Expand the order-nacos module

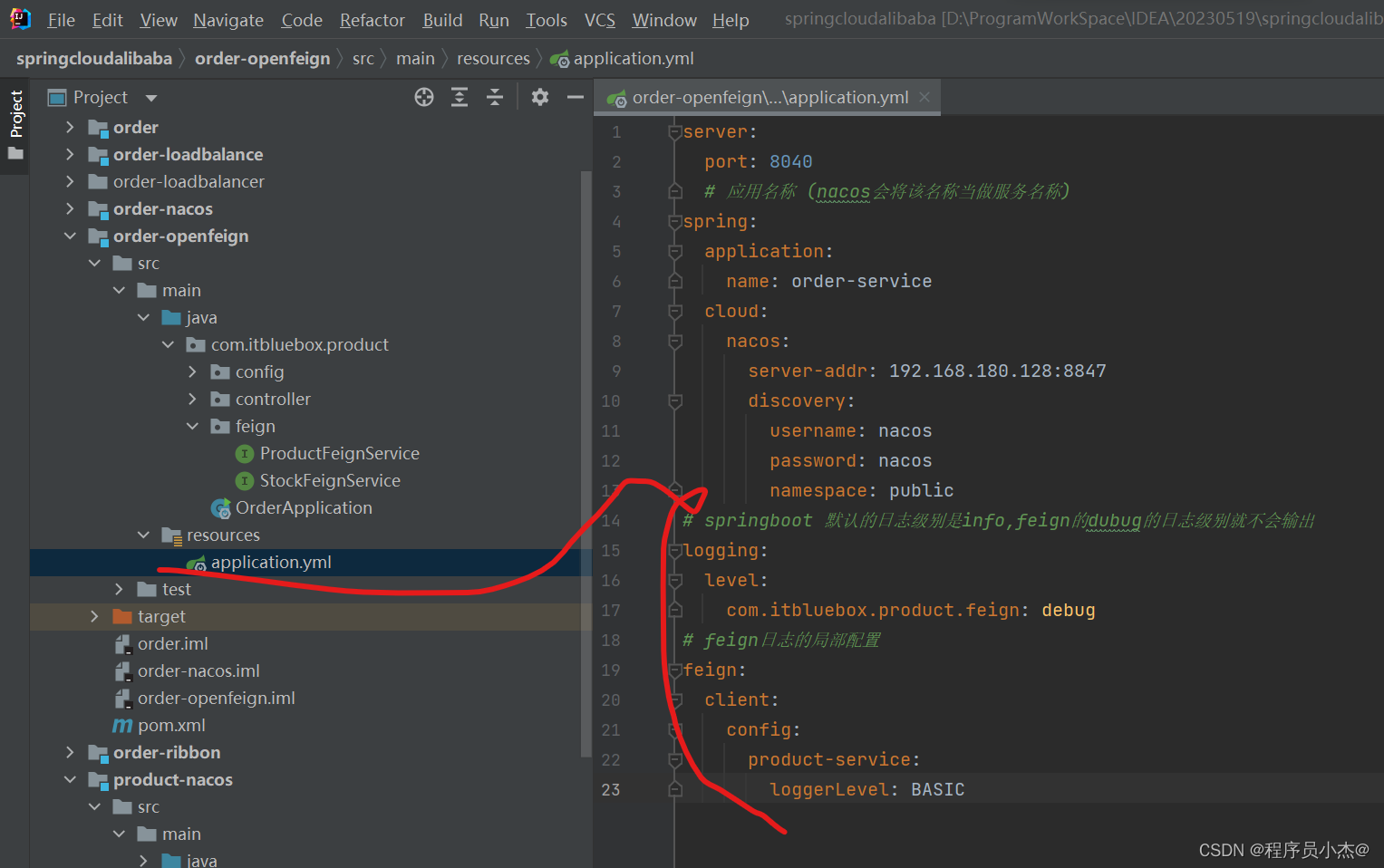click(x=70, y=208)
